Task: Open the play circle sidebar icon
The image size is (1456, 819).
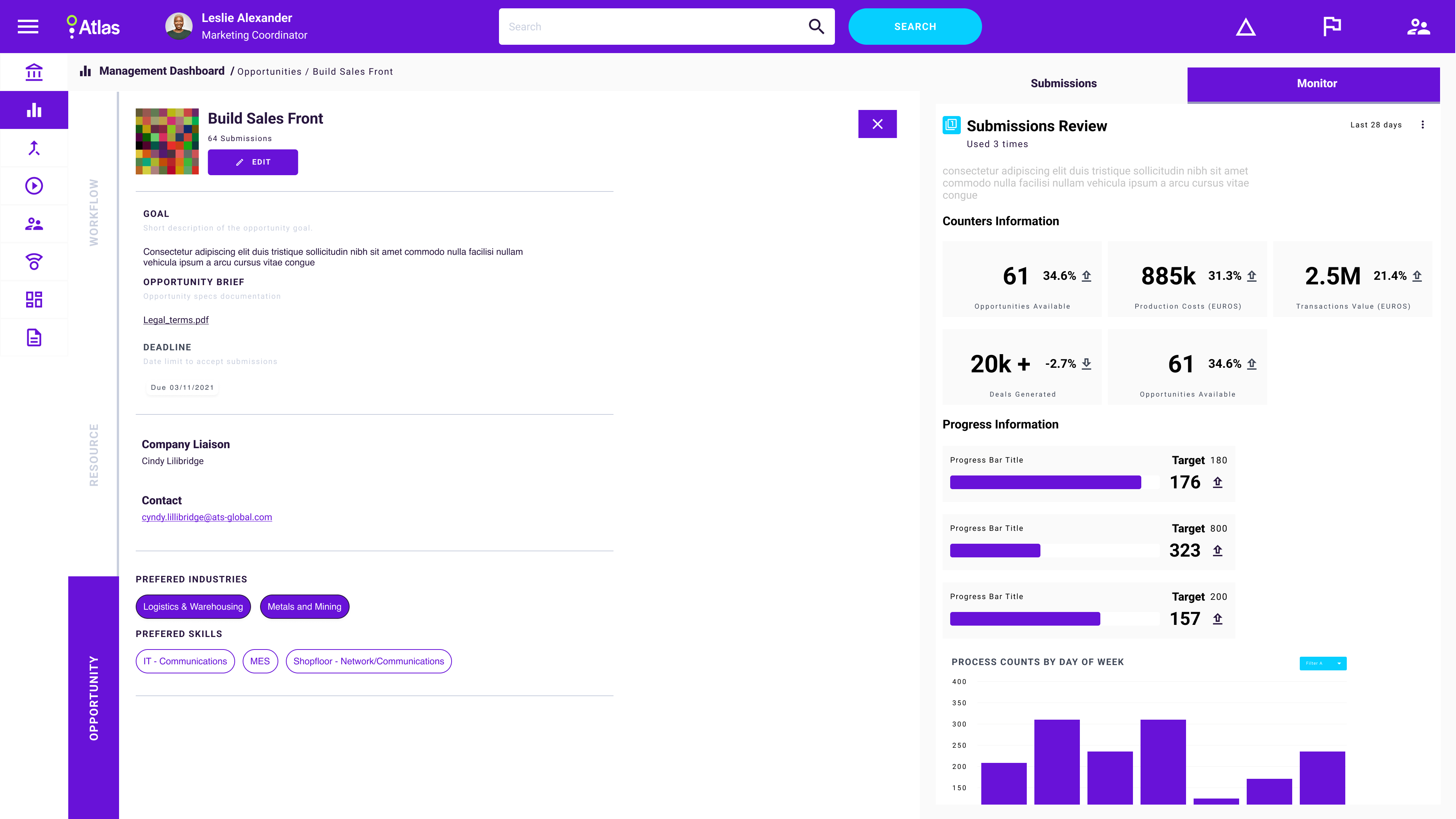Action: pyautogui.click(x=34, y=186)
